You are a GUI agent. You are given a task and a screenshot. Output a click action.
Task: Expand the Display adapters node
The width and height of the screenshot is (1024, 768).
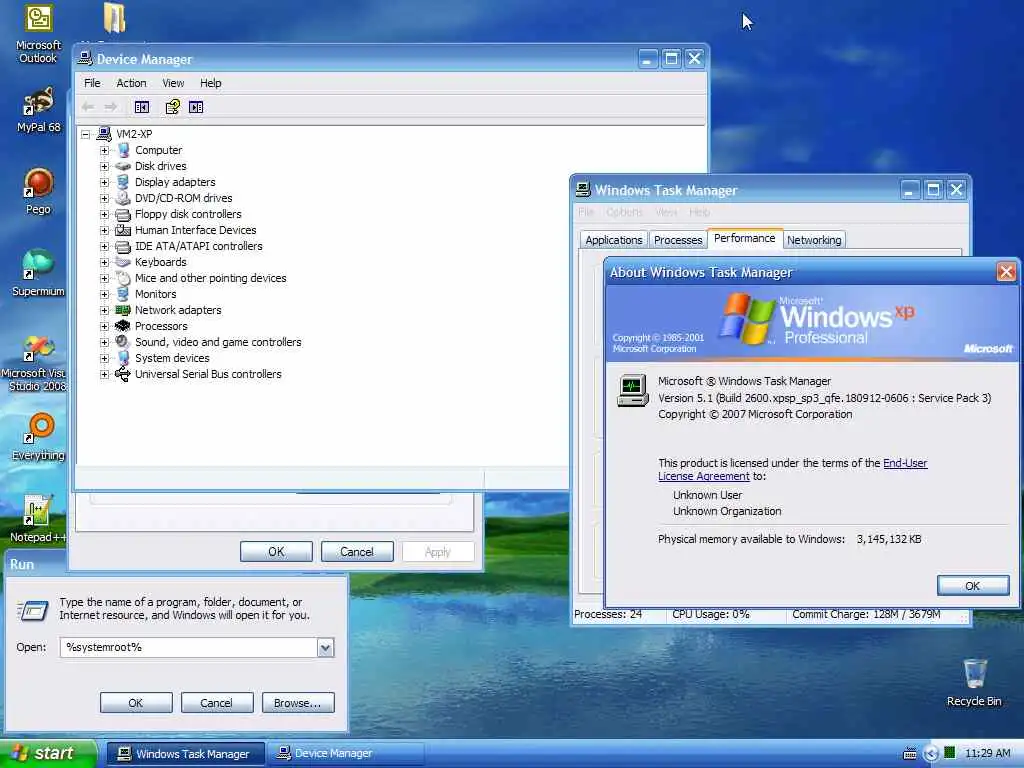click(104, 182)
